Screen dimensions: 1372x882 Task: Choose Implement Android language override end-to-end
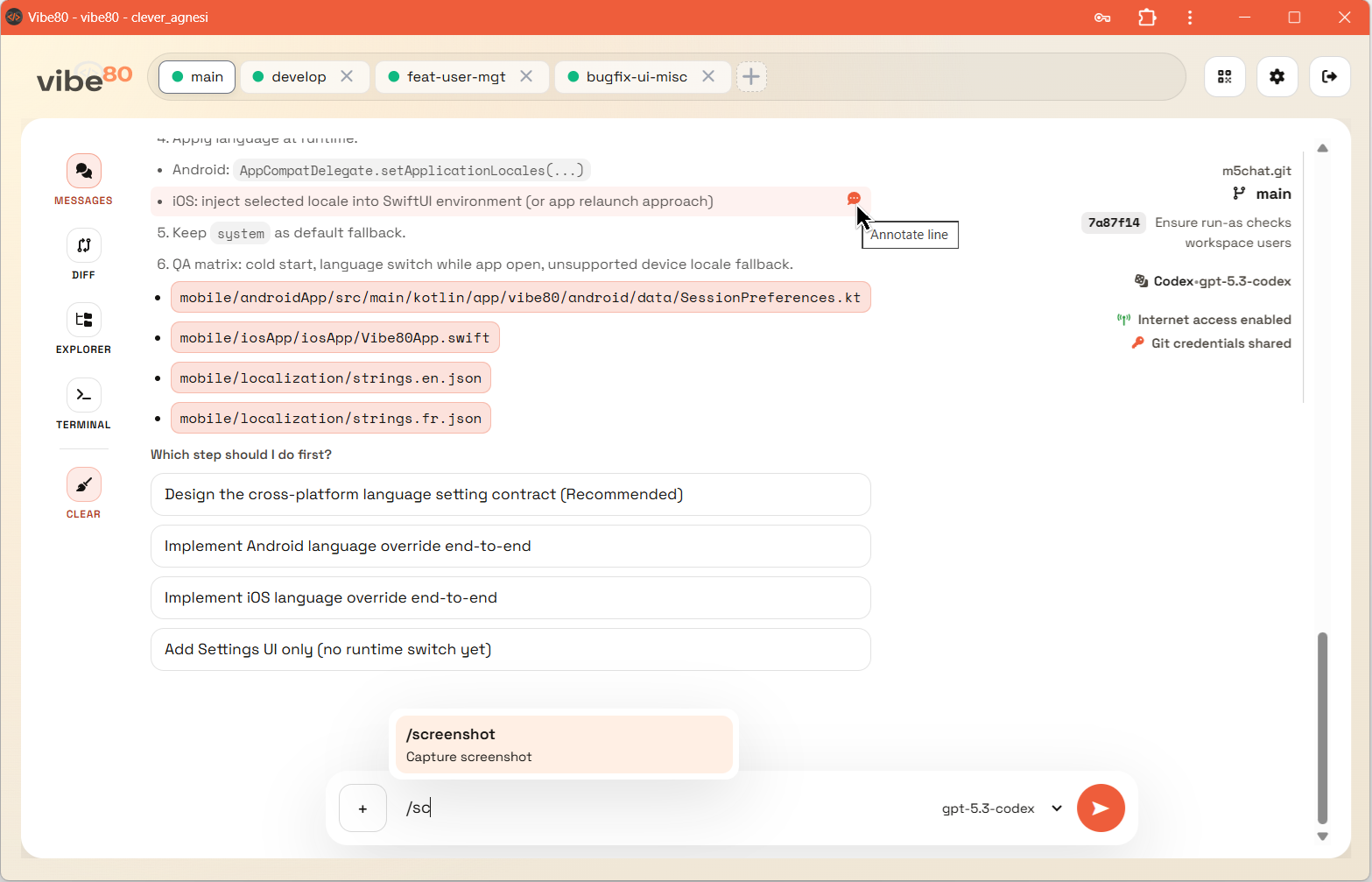[x=510, y=547]
